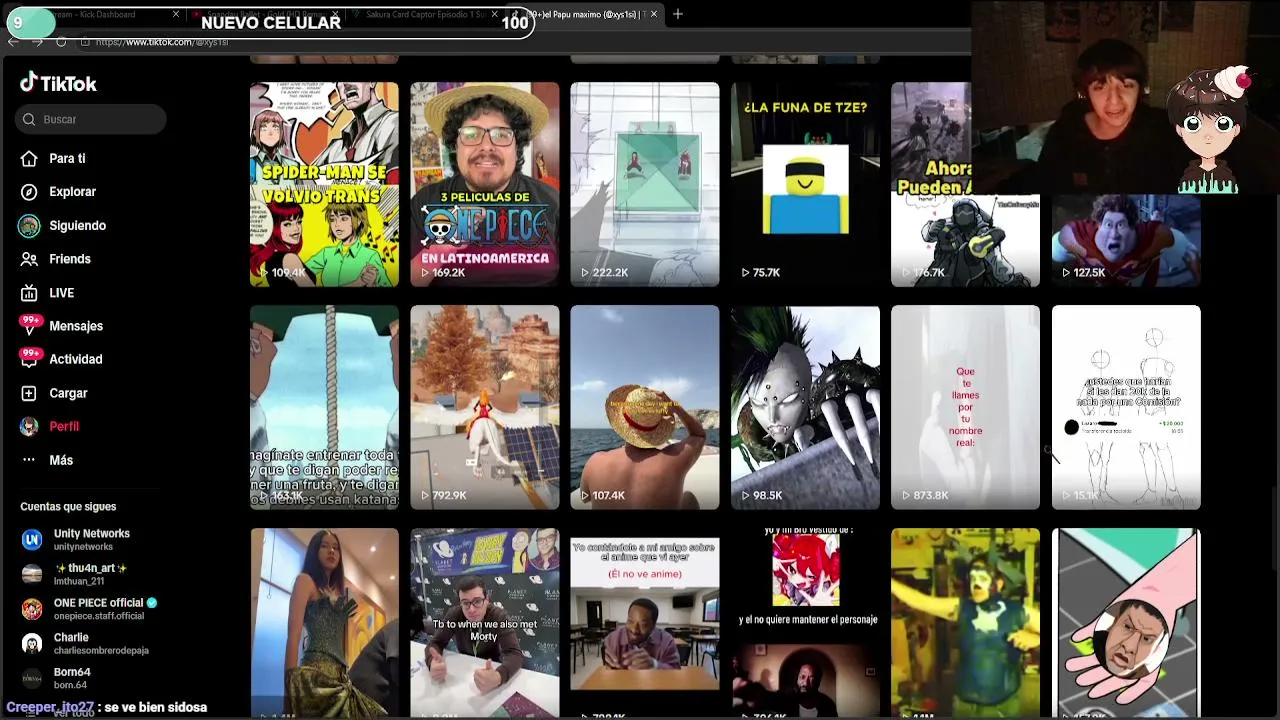Screen dimensions: 1280x720
Task: Open Charlie account avatar
Action: tap(32, 643)
